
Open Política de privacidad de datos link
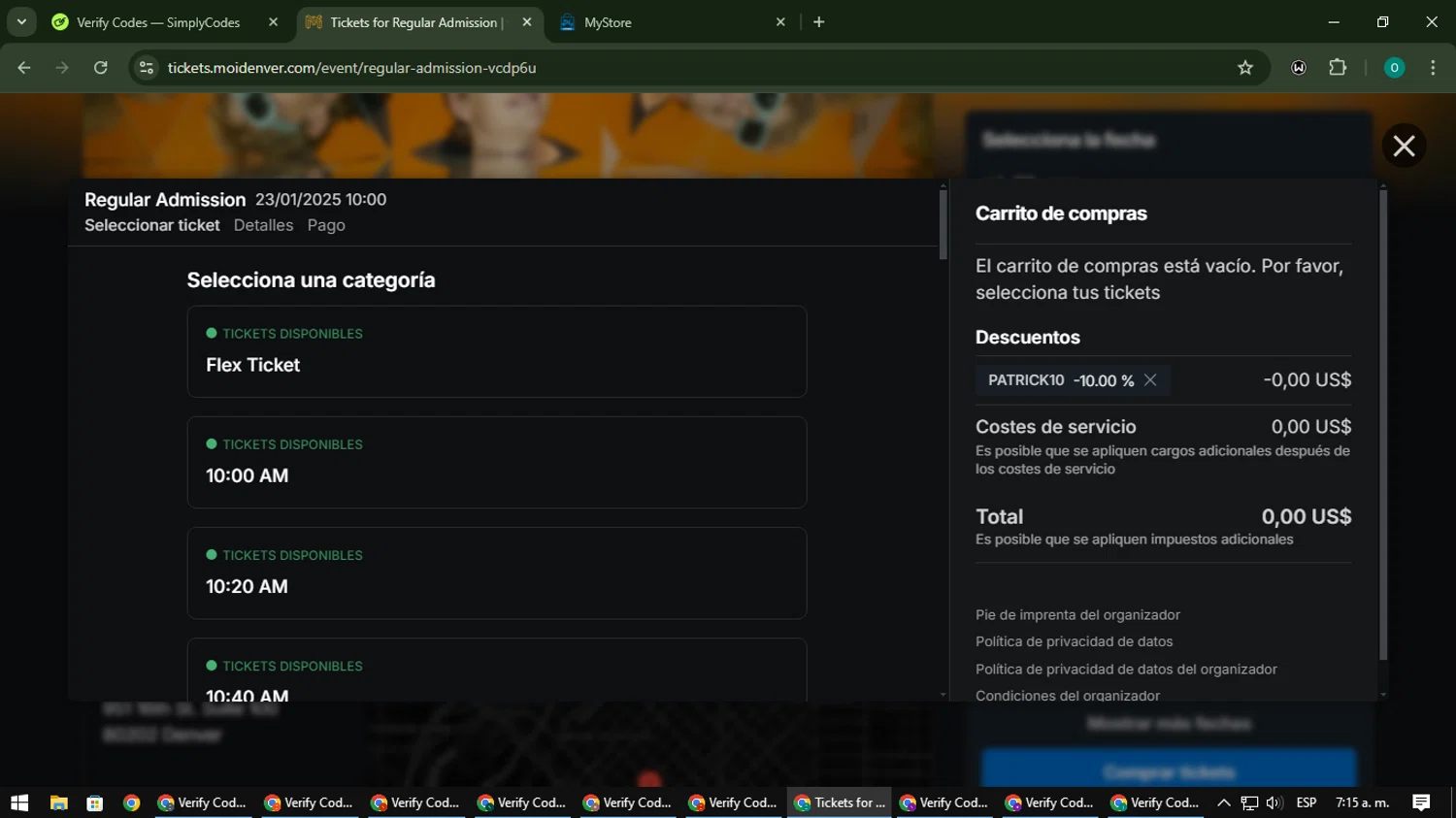click(x=1074, y=641)
